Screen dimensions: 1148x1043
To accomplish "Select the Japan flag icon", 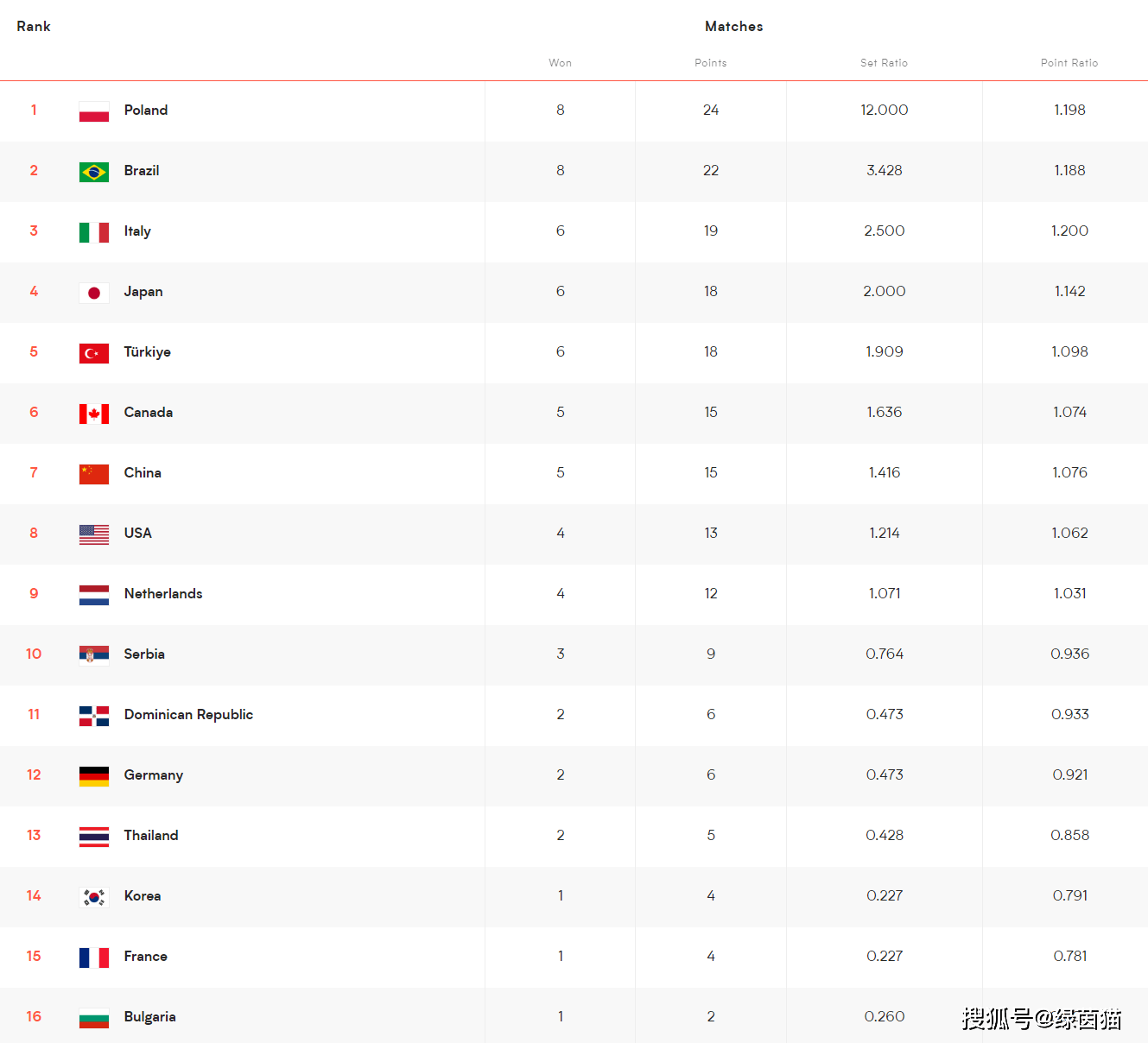I will (x=94, y=293).
